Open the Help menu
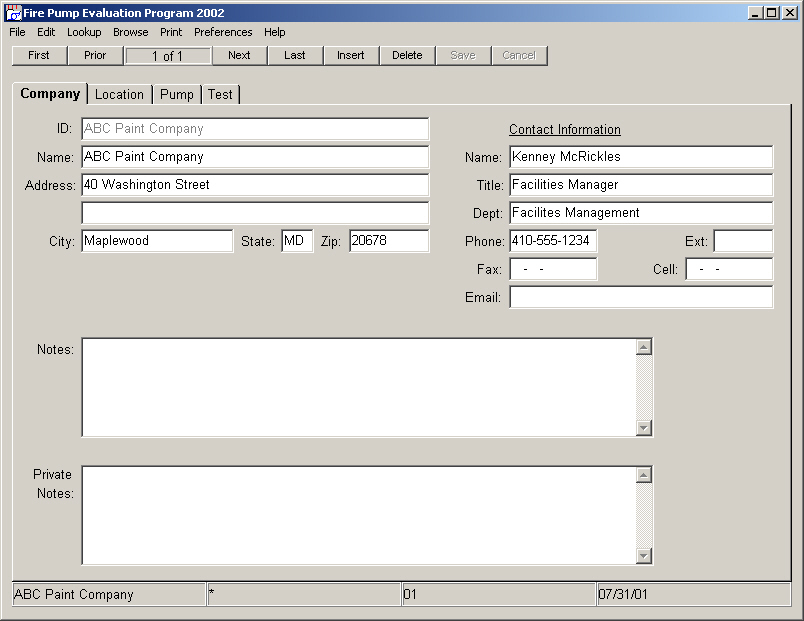Screen dimensions: 804x621 pyautogui.click(x=274, y=32)
